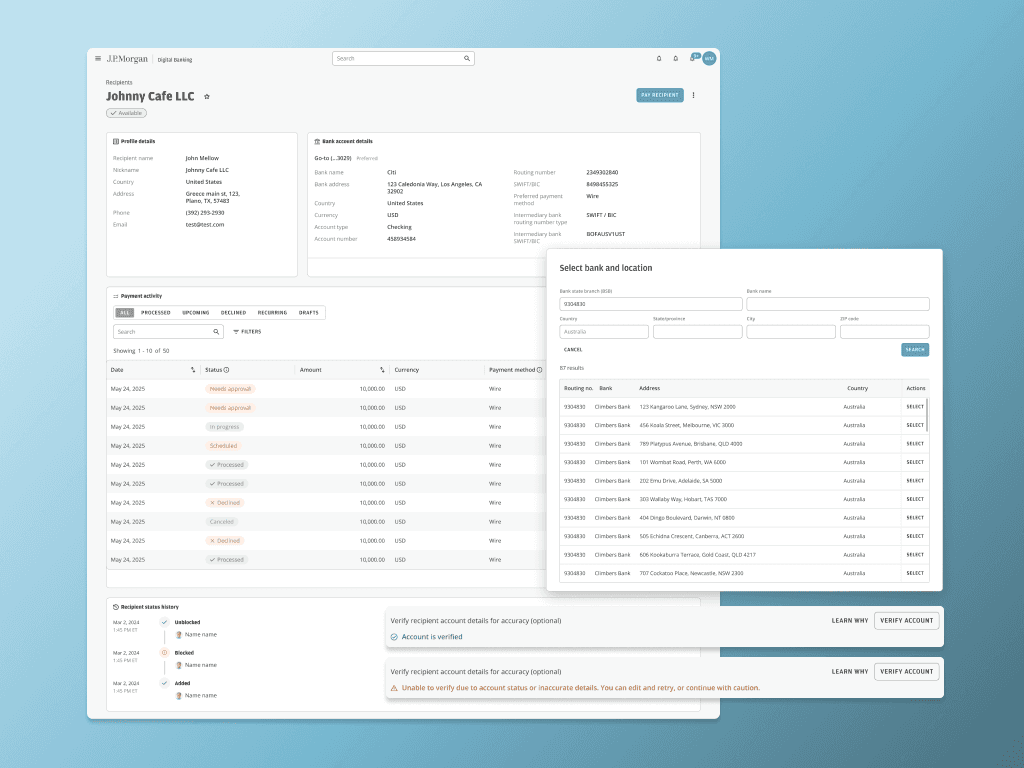Click LEARN WHY on unable to verify banner

pos(850,671)
